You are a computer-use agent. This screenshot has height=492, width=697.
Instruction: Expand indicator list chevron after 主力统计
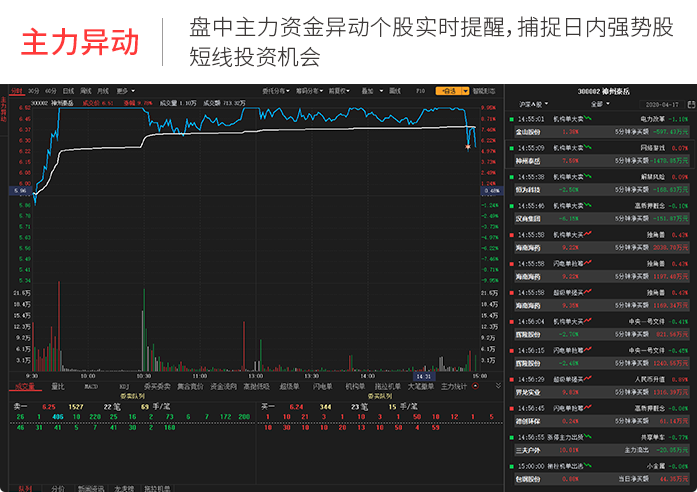click(x=498, y=385)
